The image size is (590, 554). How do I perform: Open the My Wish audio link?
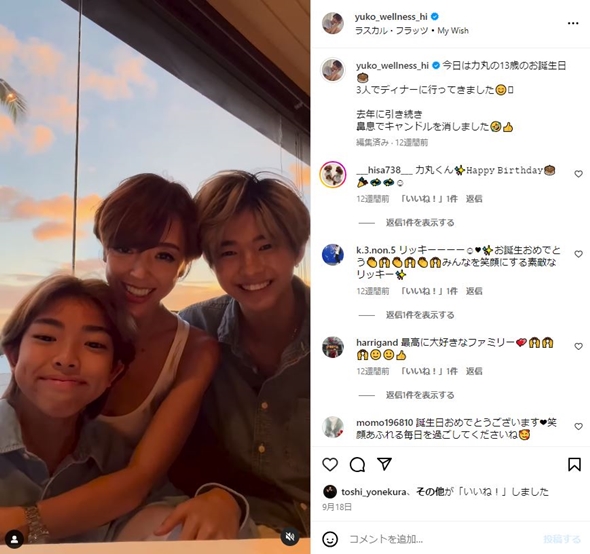click(x=453, y=31)
